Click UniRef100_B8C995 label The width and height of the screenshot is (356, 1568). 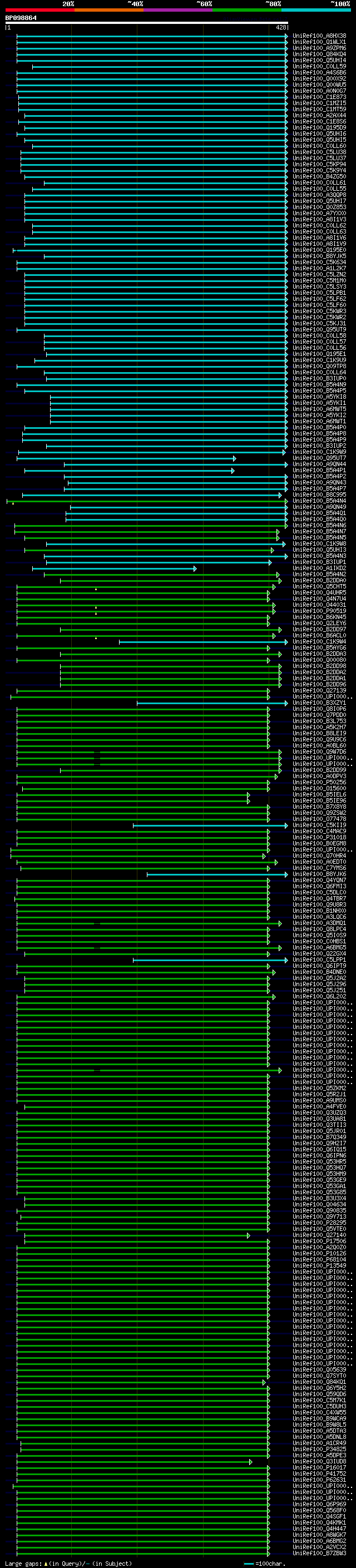(319, 494)
